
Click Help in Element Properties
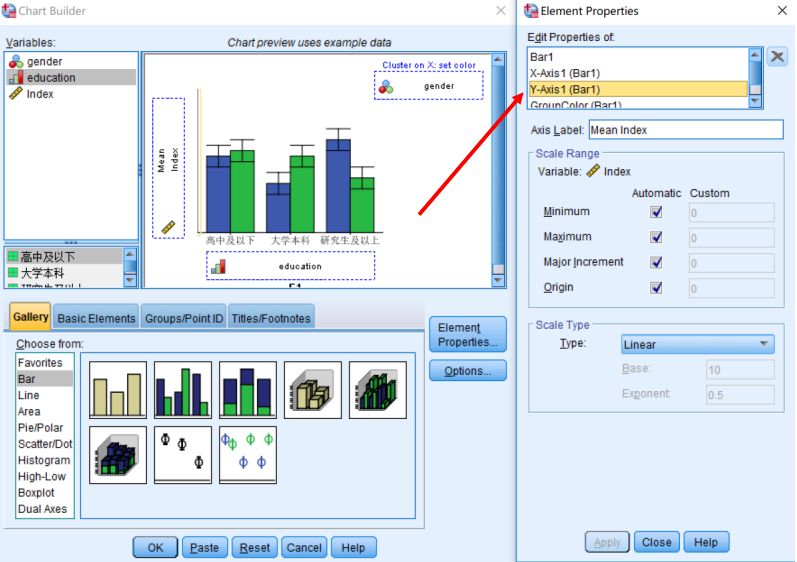[706, 542]
